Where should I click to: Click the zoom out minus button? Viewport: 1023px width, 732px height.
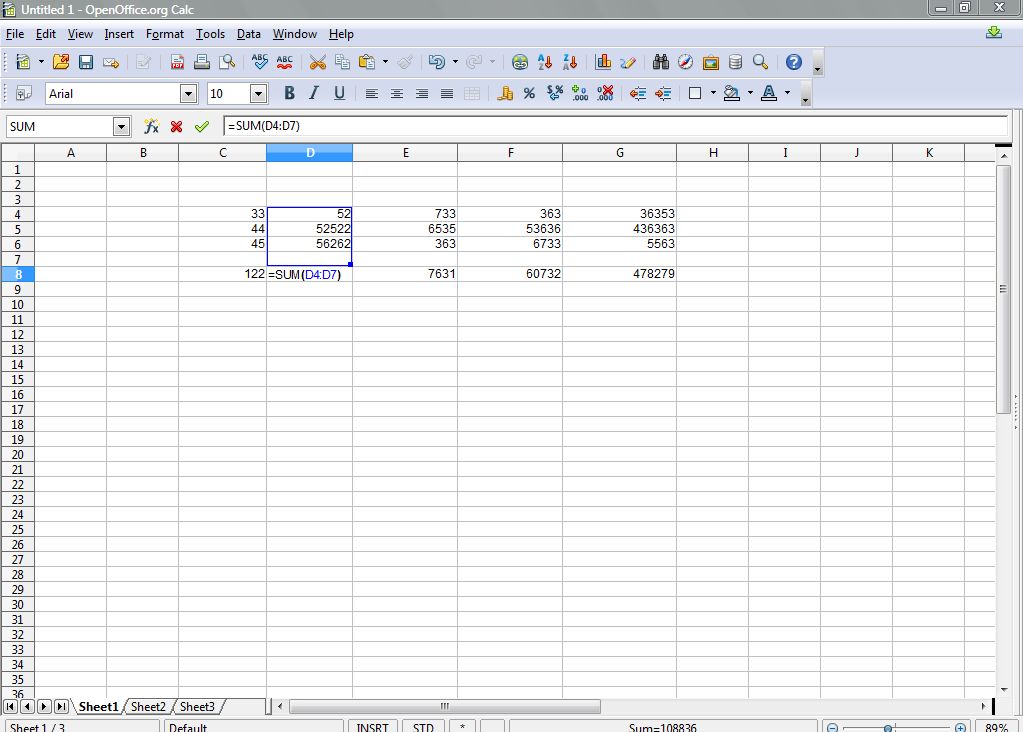[x=832, y=727]
